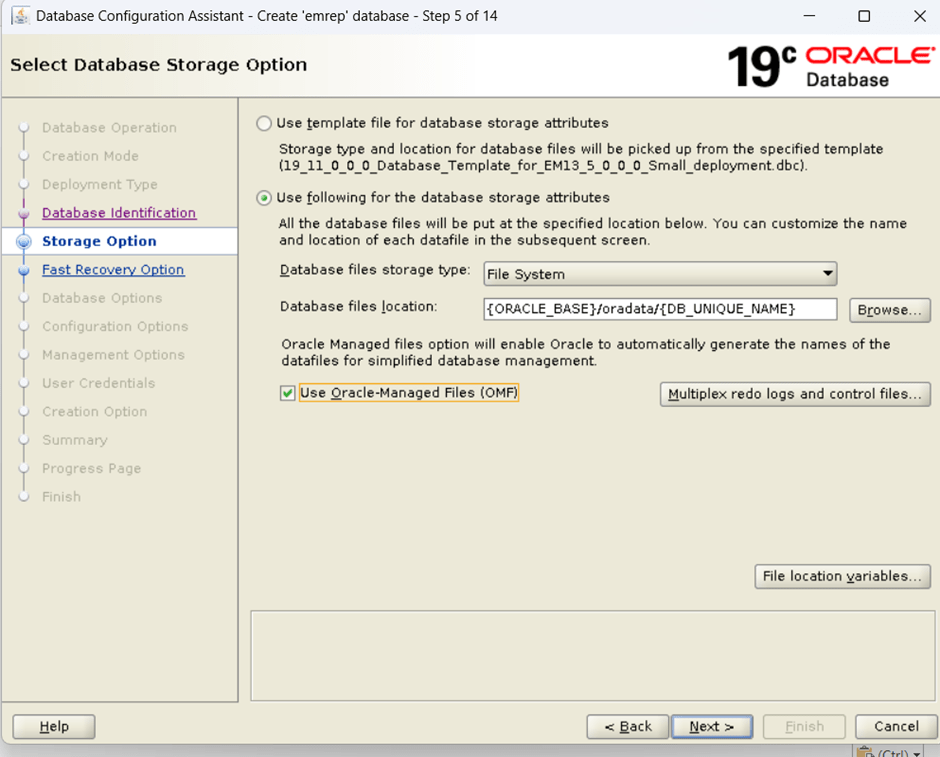Image resolution: width=940 pixels, height=757 pixels.
Task: Click the Next button
Action: (x=711, y=726)
